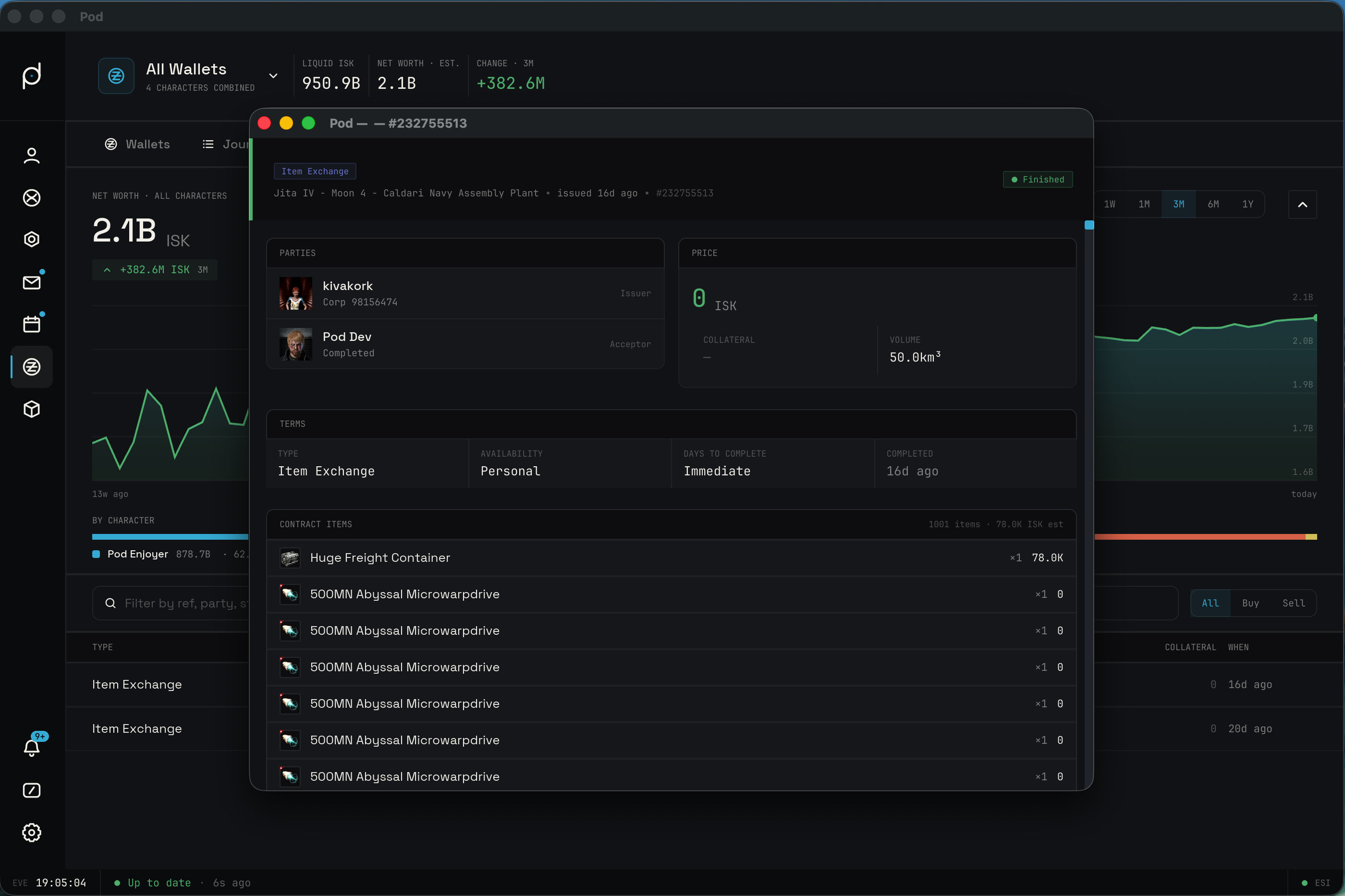Open the Calendar sidebar icon
1345x896 pixels.
pos(31,324)
